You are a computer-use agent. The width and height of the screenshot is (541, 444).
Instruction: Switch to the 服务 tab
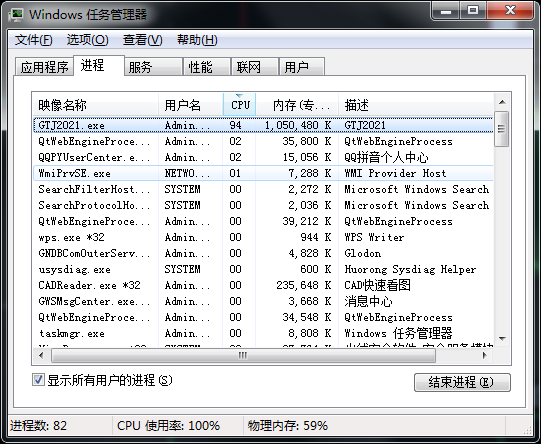point(153,67)
